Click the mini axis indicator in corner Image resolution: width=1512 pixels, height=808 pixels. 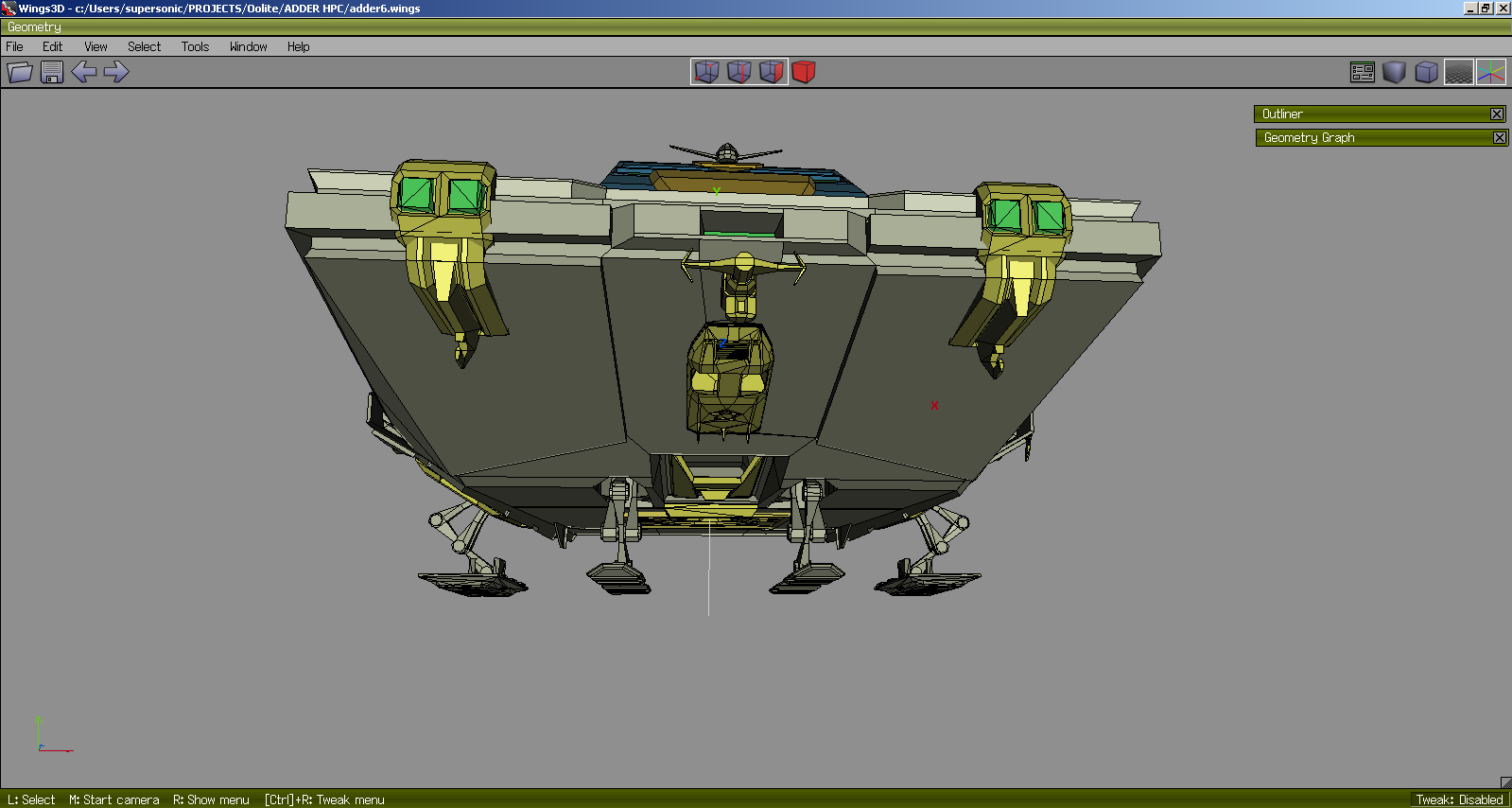pyautogui.click(x=53, y=735)
